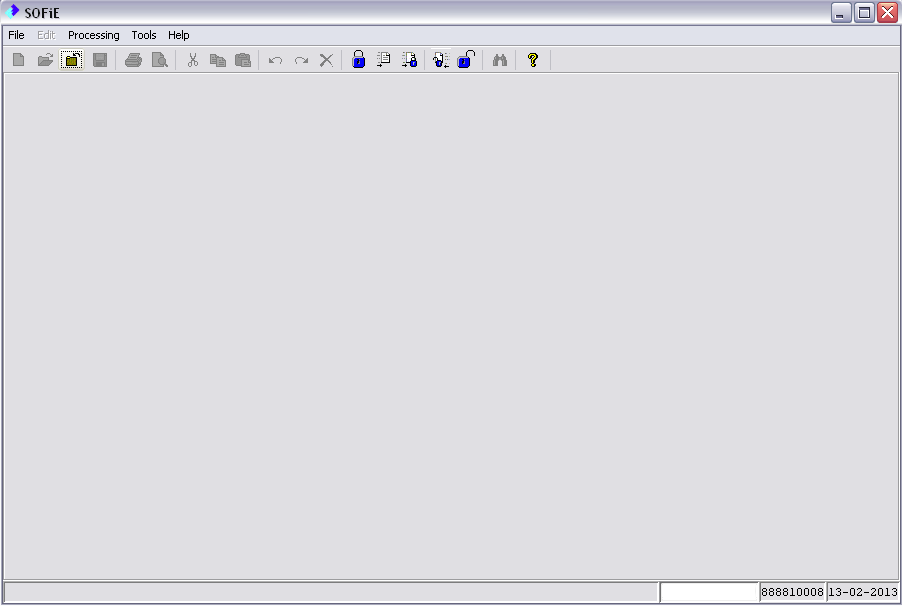Click the Cut scissors icon

coord(192,60)
